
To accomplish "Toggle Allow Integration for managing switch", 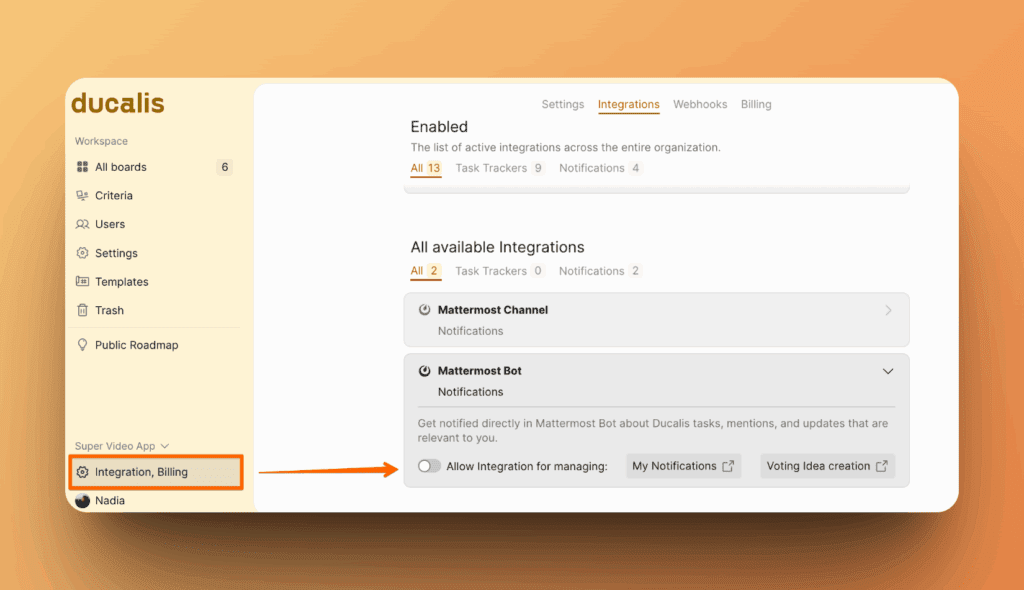I will 429,466.
